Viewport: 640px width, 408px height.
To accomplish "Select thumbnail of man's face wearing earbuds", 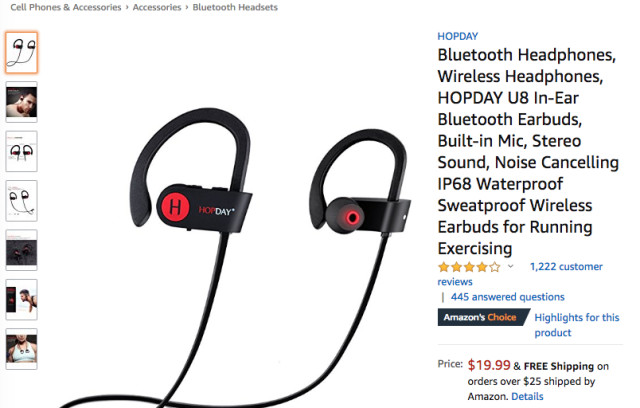I will coord(22,102).
